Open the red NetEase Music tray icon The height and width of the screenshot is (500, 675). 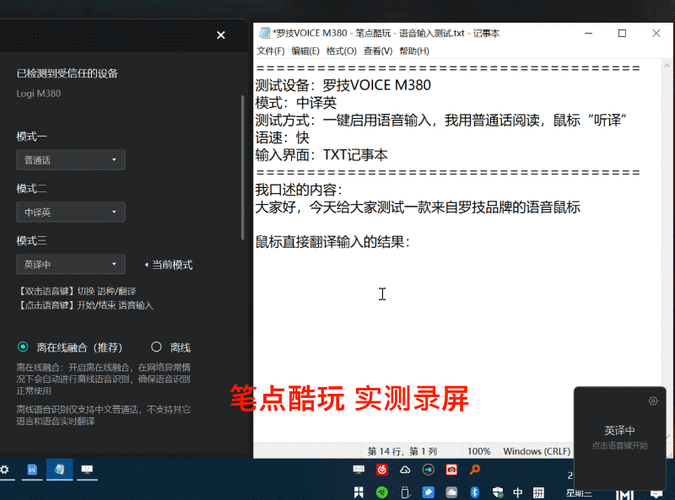pyautogui.click(x=382, y=469)
